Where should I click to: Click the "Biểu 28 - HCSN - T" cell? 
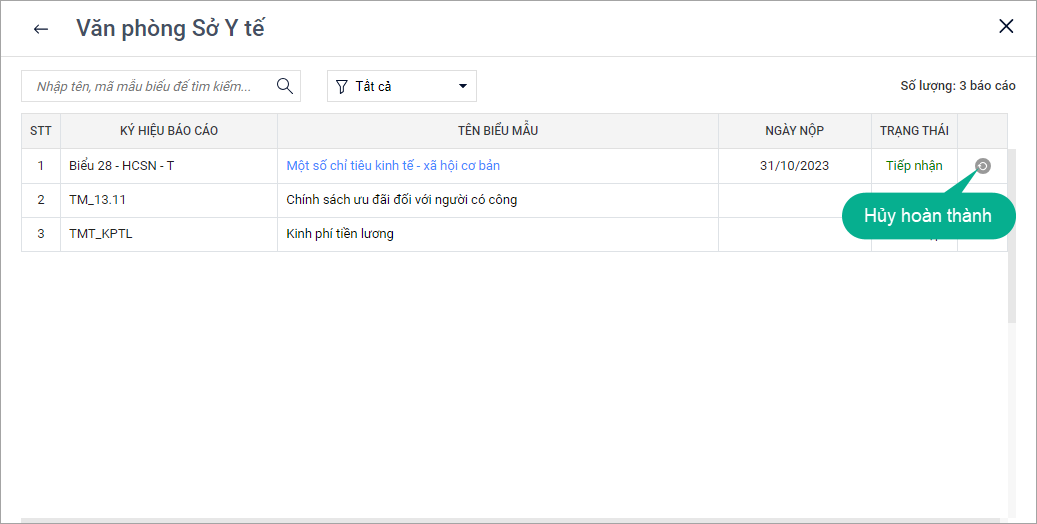121,166
